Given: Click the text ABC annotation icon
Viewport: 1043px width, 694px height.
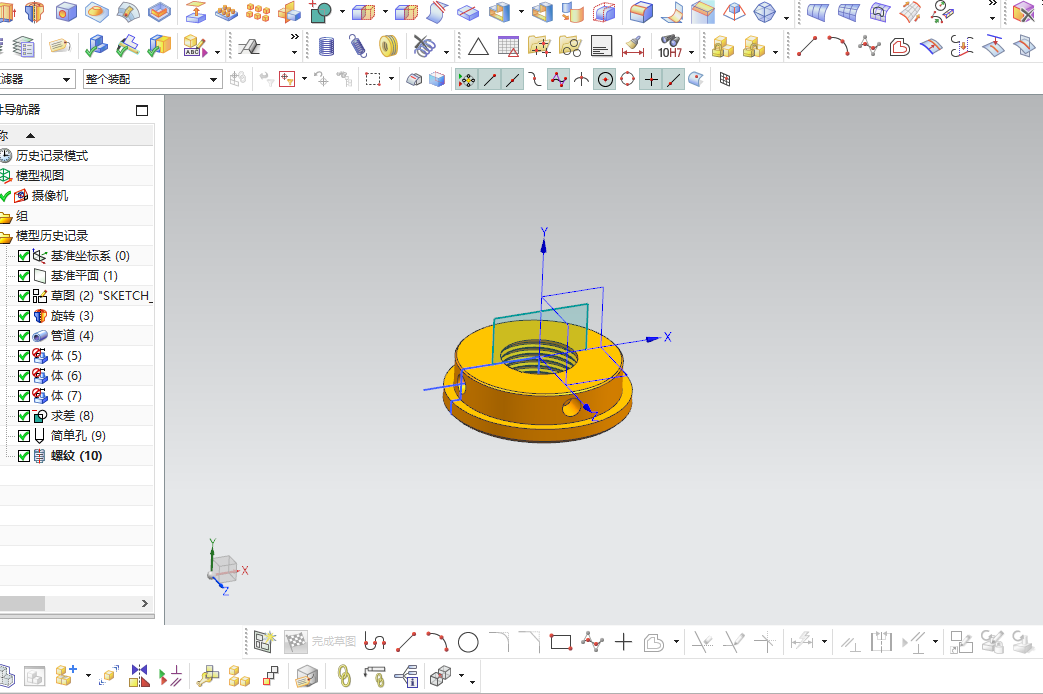Looking at the screenshot, I should [x=195, y=47].
